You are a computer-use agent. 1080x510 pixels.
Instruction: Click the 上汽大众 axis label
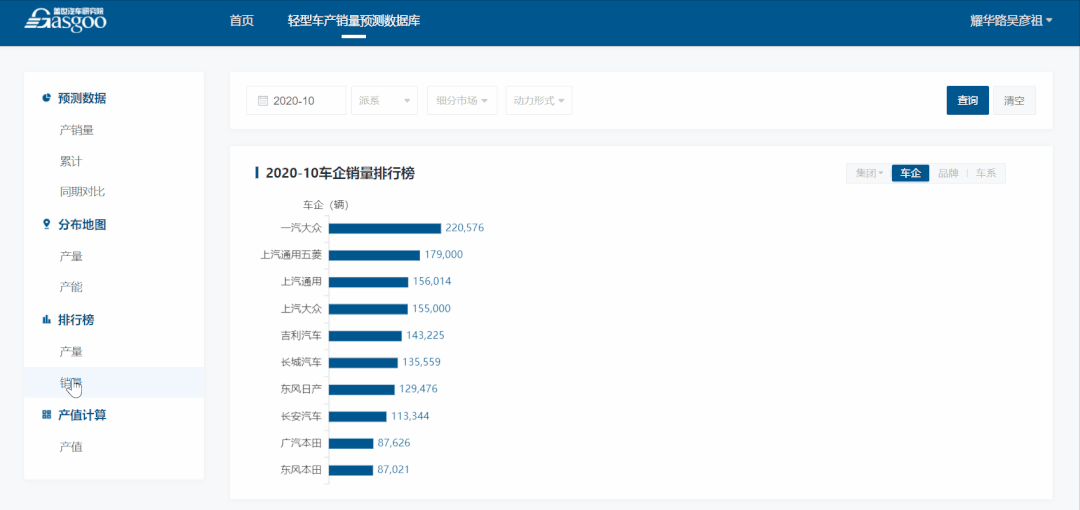tap(301, 309)
